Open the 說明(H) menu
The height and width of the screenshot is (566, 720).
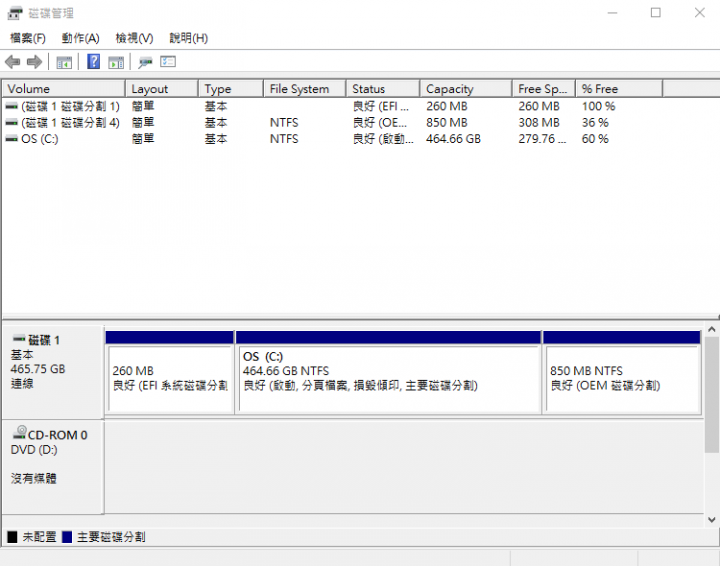point(188,38)
